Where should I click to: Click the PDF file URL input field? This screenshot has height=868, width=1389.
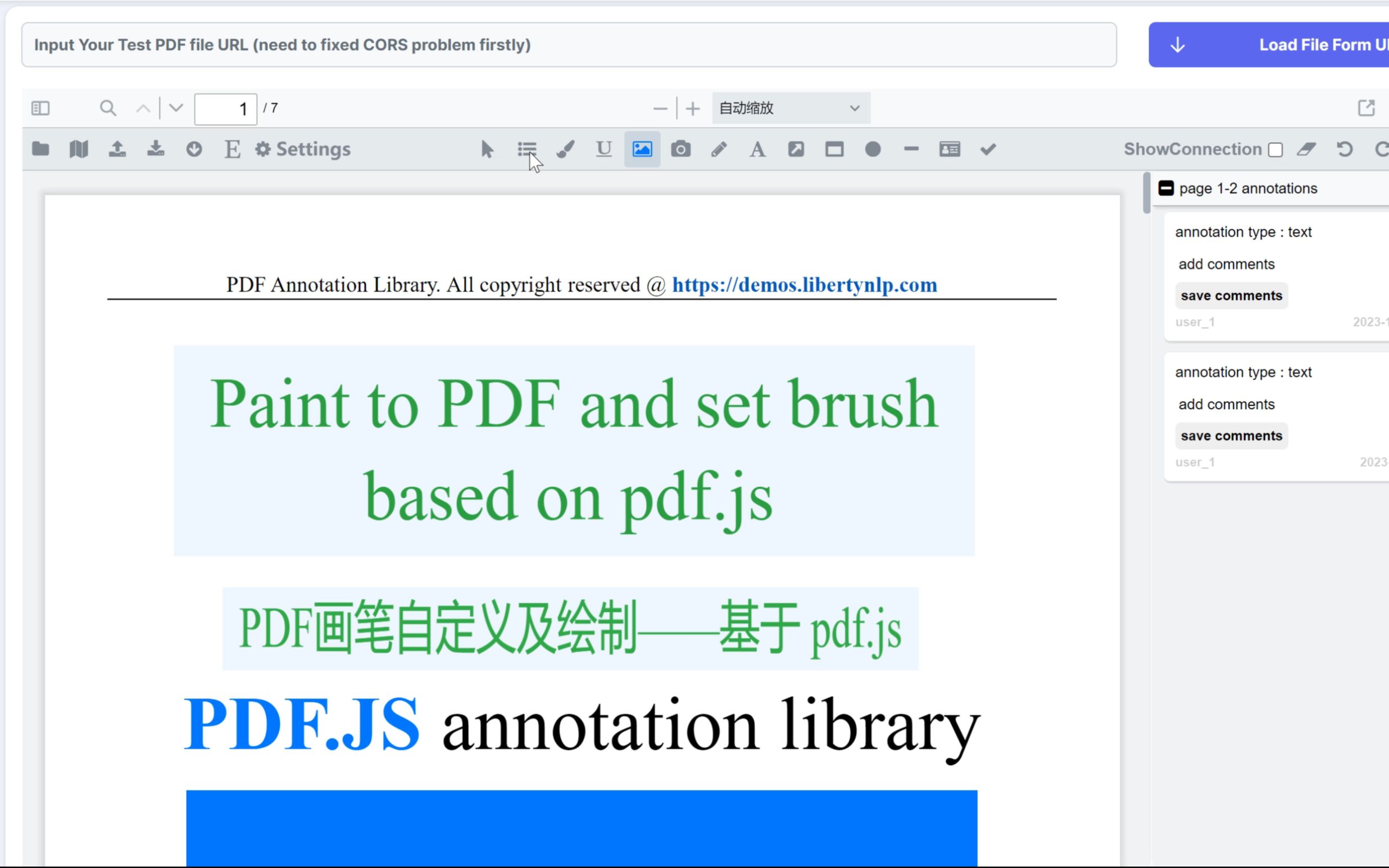point(568,45)
